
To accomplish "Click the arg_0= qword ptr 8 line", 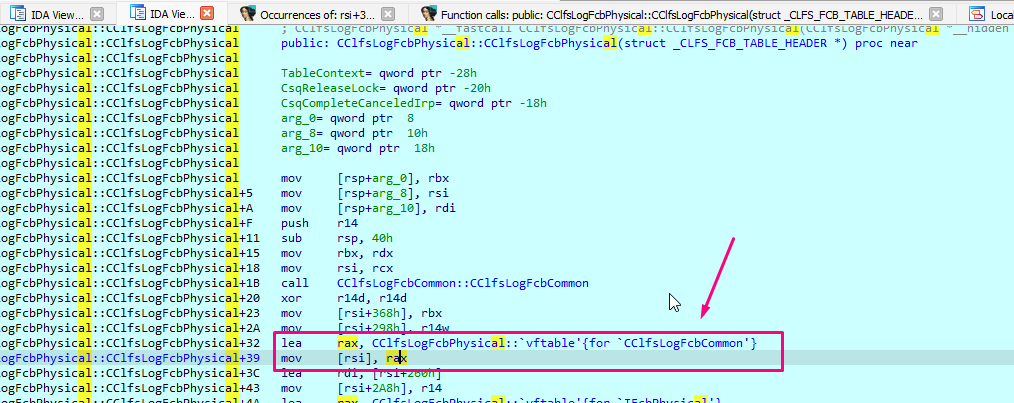I will pyautogui.click(x=347, y=118).
